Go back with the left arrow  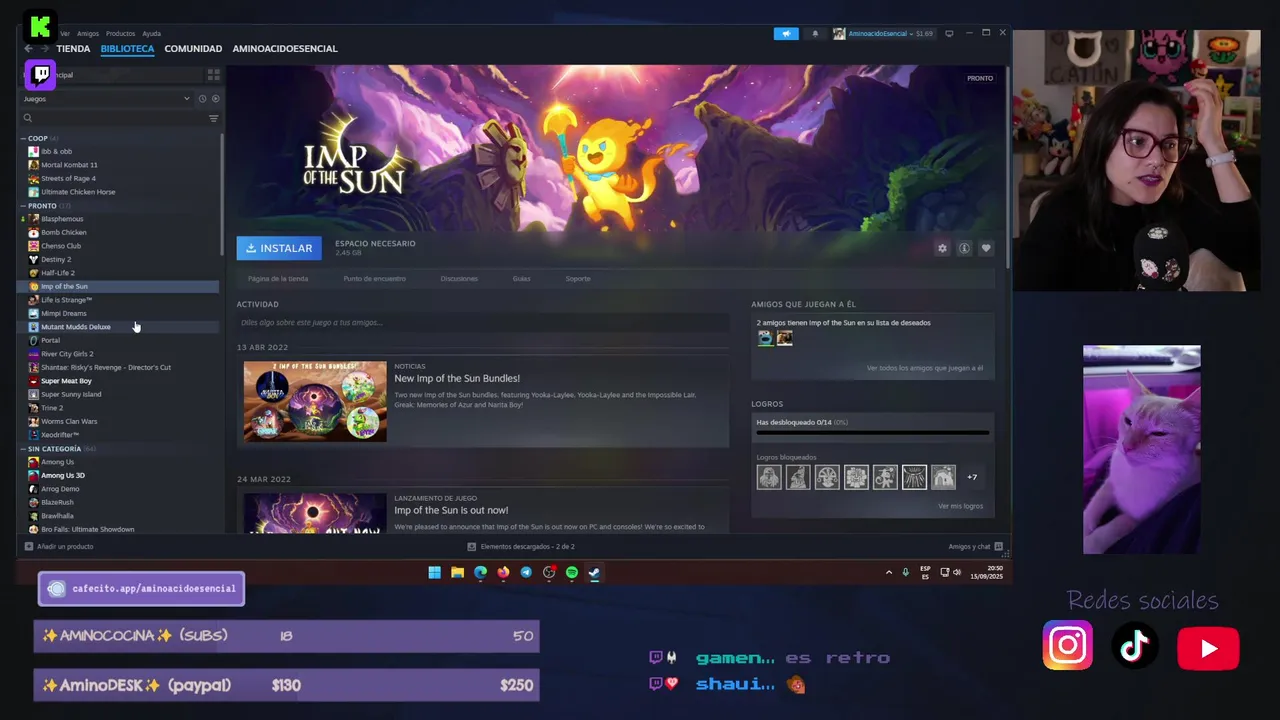point(28,48)
